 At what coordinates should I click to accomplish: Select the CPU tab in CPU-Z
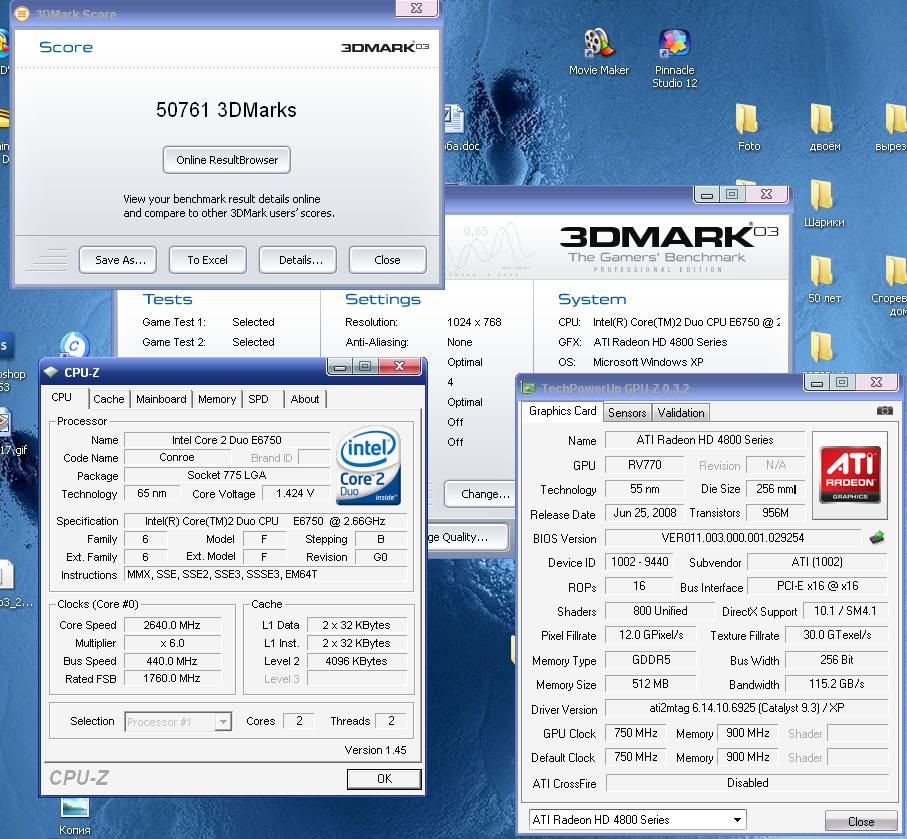tap(61, 398)
